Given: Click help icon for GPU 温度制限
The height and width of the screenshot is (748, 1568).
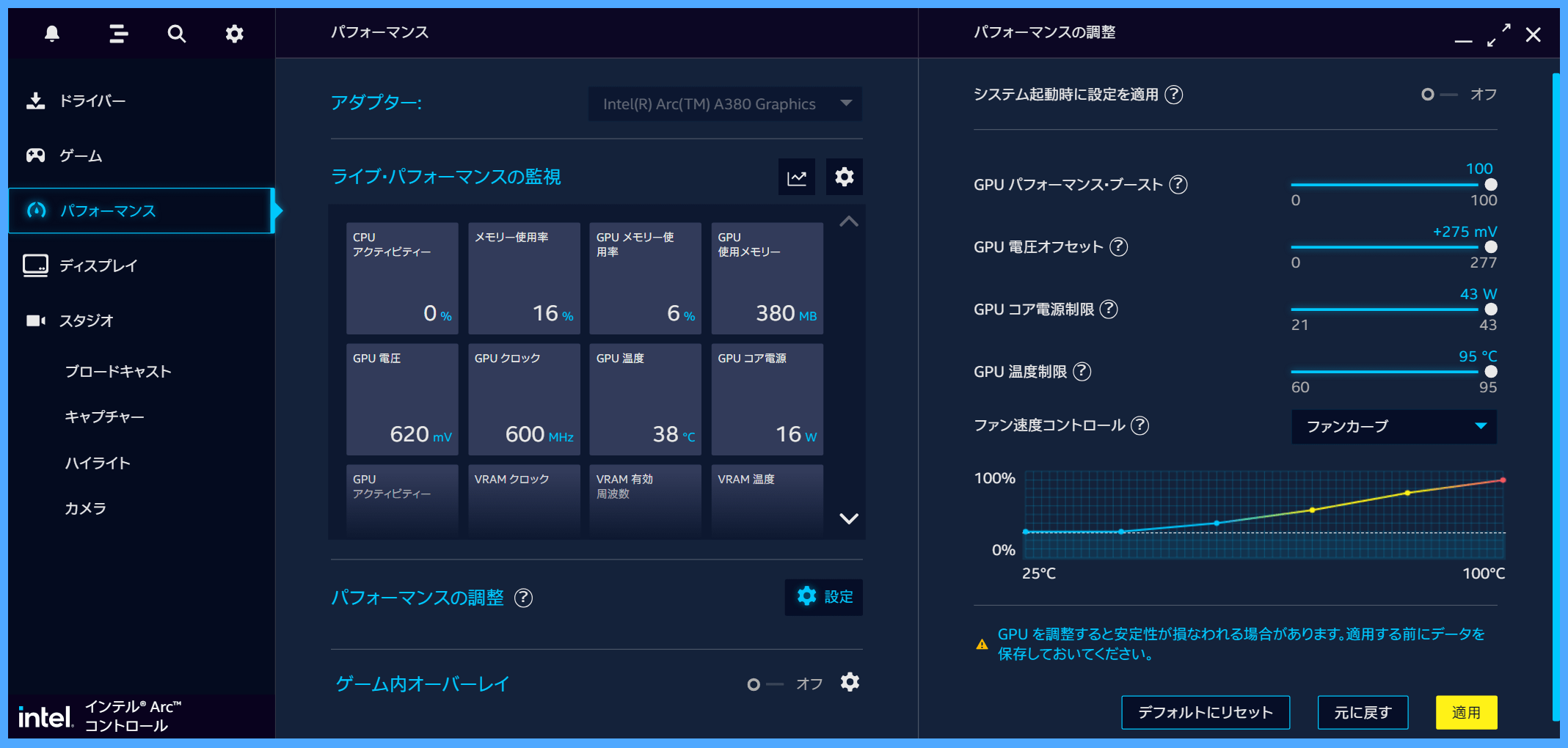Looking at the screenshot, I should 1082,371.
